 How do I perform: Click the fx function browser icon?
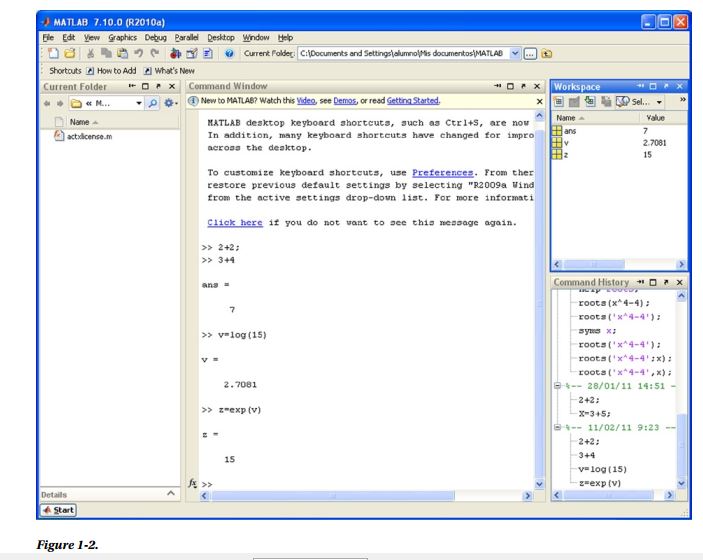(192, 483)
